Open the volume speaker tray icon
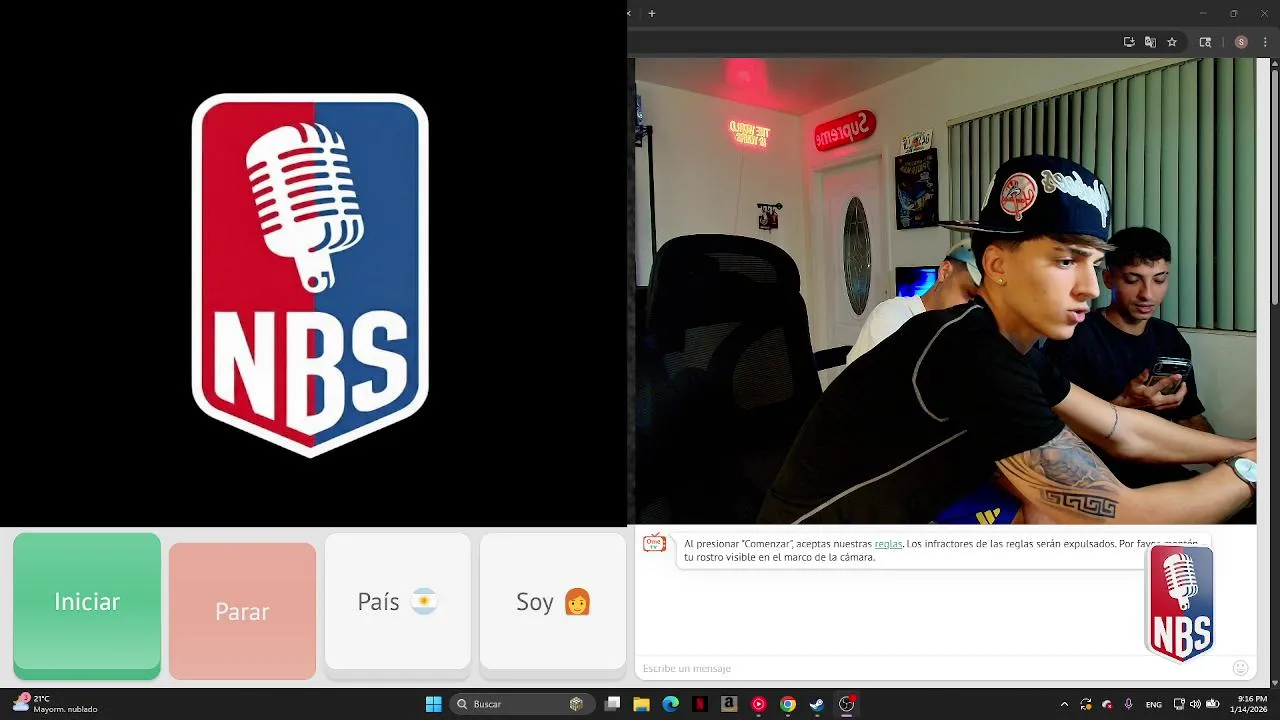 point(1195,704)
